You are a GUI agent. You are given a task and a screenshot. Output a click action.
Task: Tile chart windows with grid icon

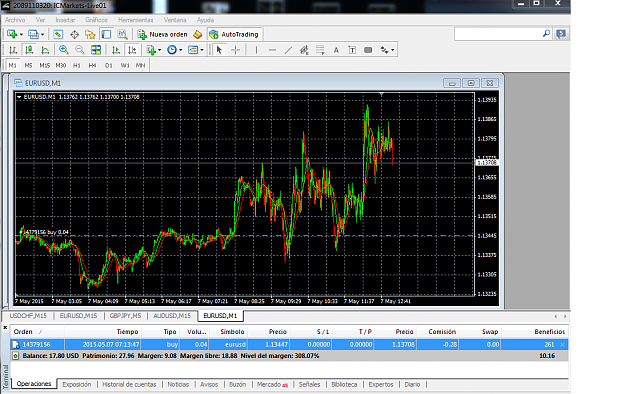96,50
